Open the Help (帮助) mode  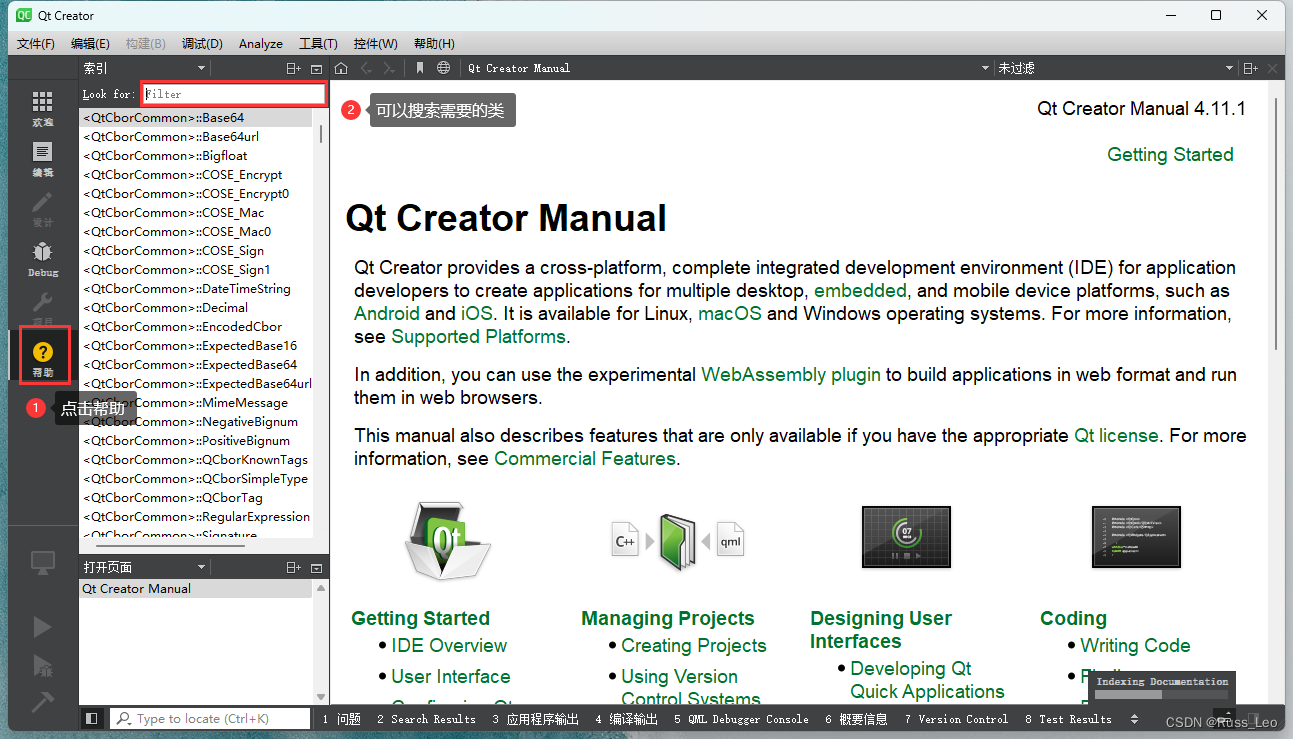pyautogui.click(x=44, y=359)
